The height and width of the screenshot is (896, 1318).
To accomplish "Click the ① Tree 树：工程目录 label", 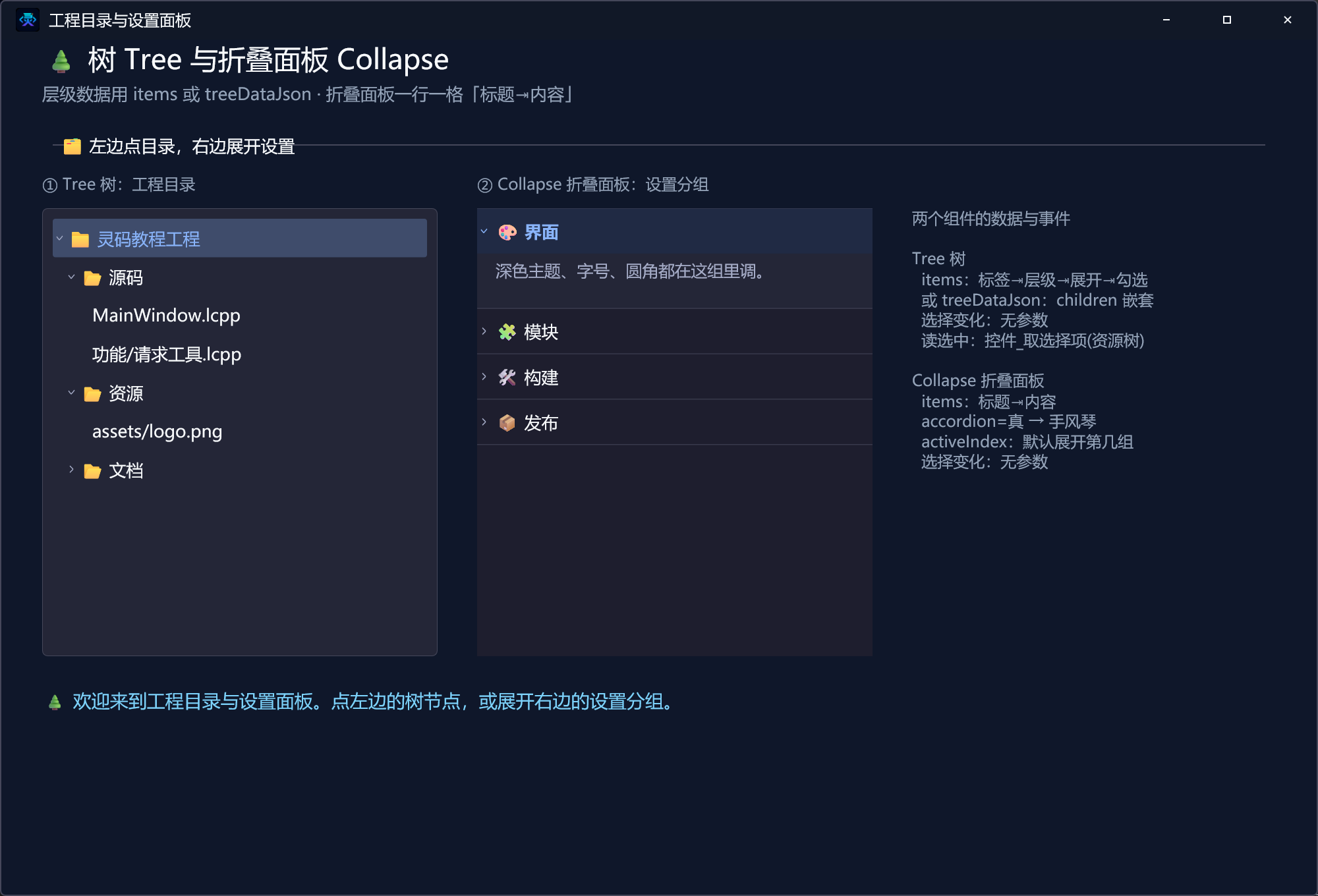I will coord(119,184).
